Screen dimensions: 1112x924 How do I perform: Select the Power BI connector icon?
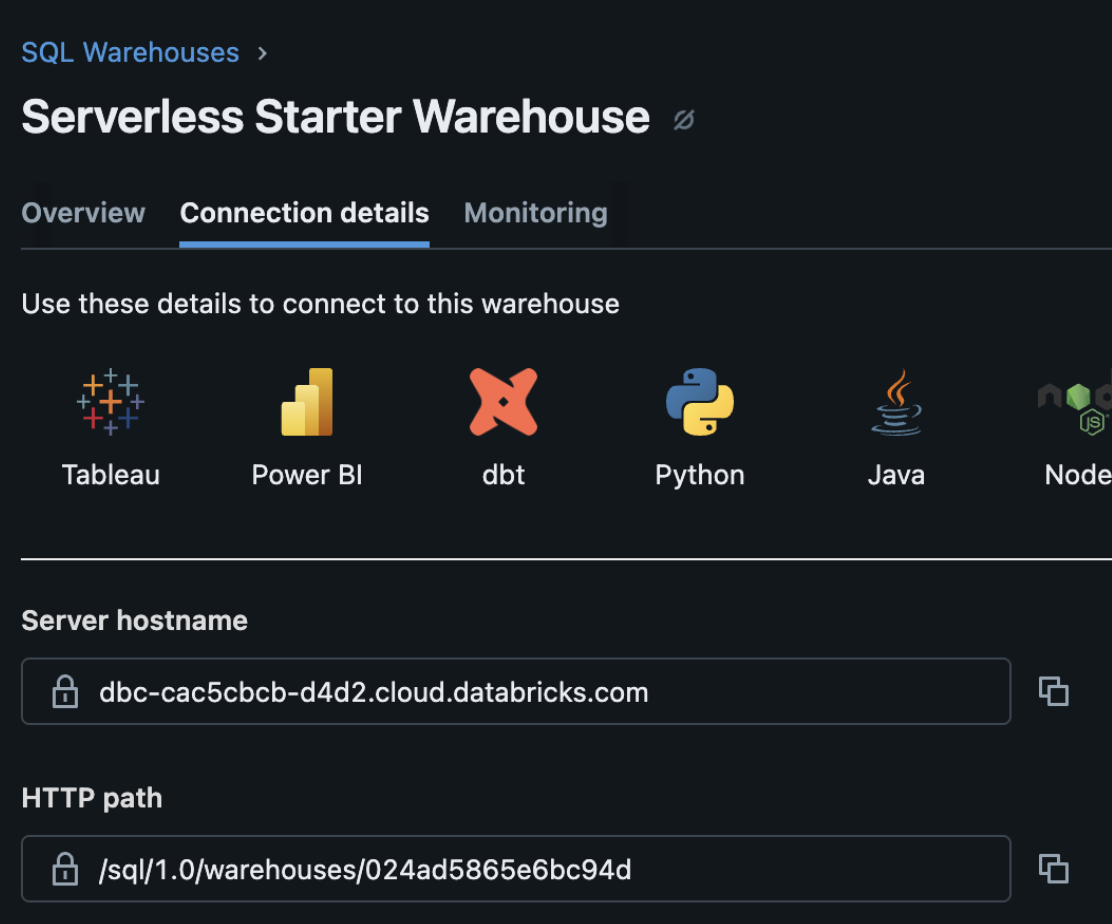click(x=306, y=402)
